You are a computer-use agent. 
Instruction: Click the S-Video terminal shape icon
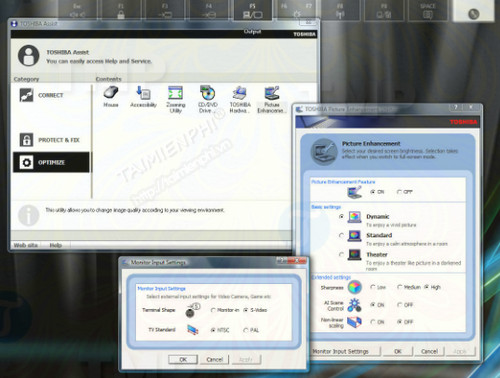click(x=192, y=310)
